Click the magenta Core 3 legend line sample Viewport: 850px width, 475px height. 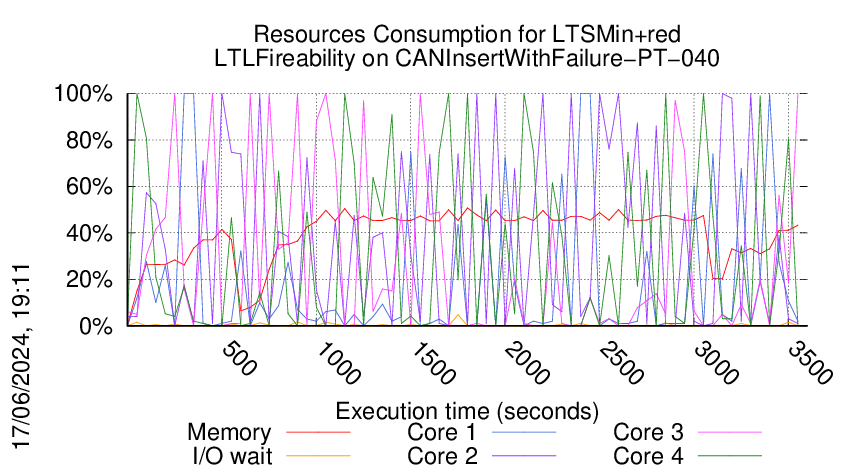[730, 433]
